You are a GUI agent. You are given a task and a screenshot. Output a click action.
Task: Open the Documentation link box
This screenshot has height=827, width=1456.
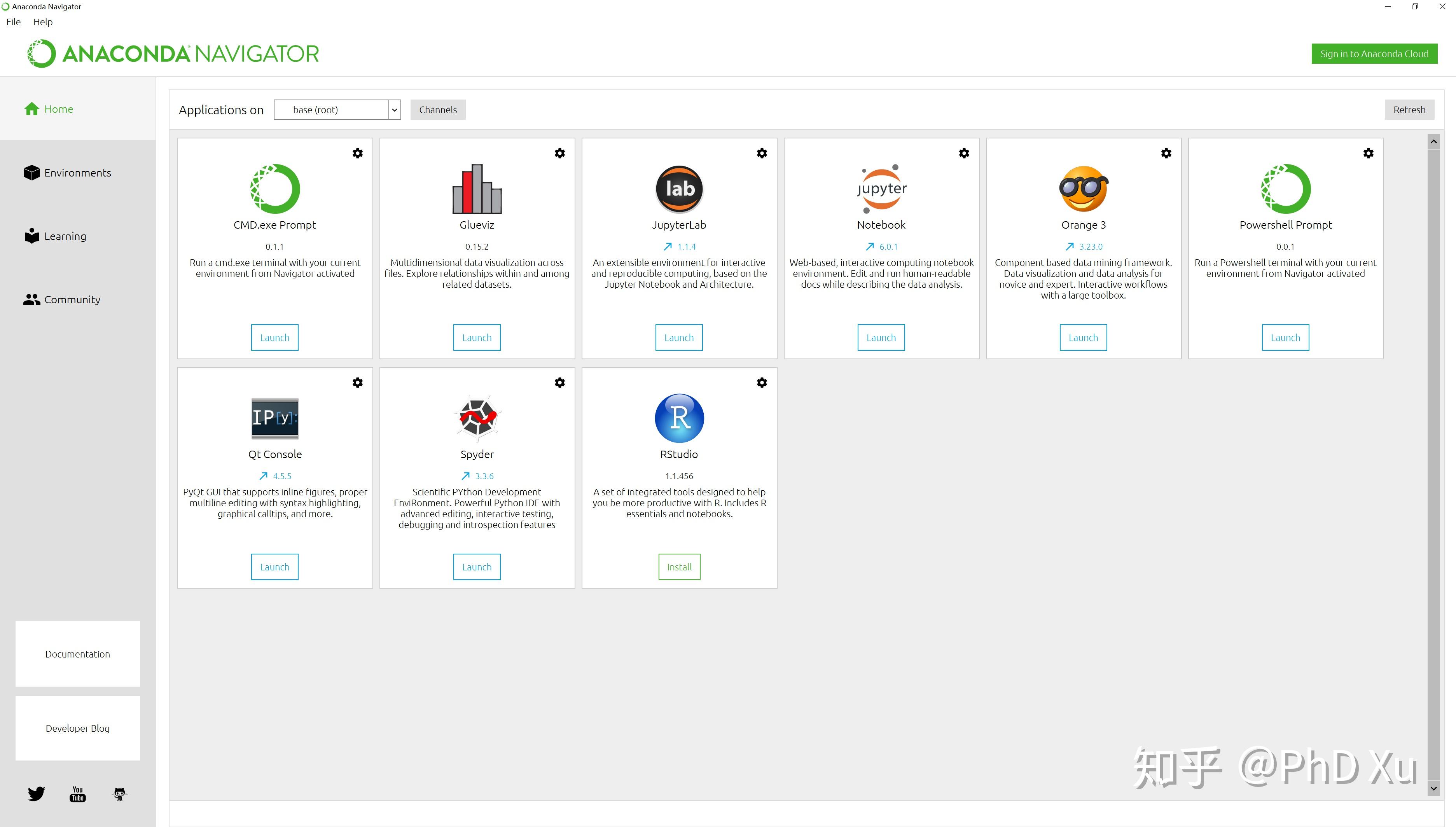[x=78, y=654]
